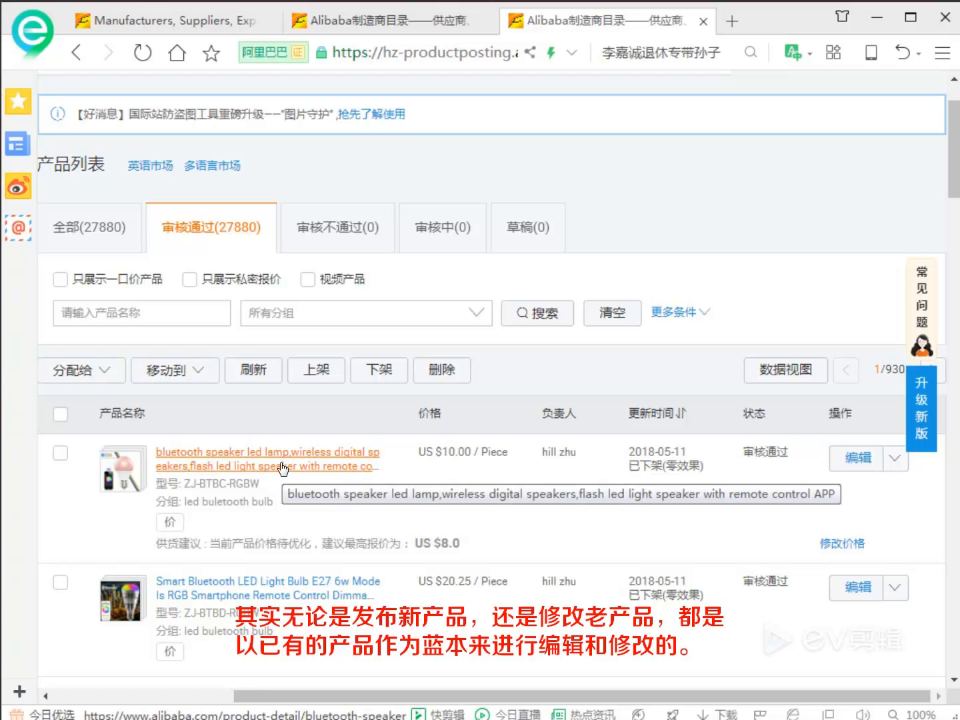The height and width of the screenshot is (720, 960).
Task: Open the bluetooth speaker lamp product thumbnail
Action: click(x=123, y=470)
